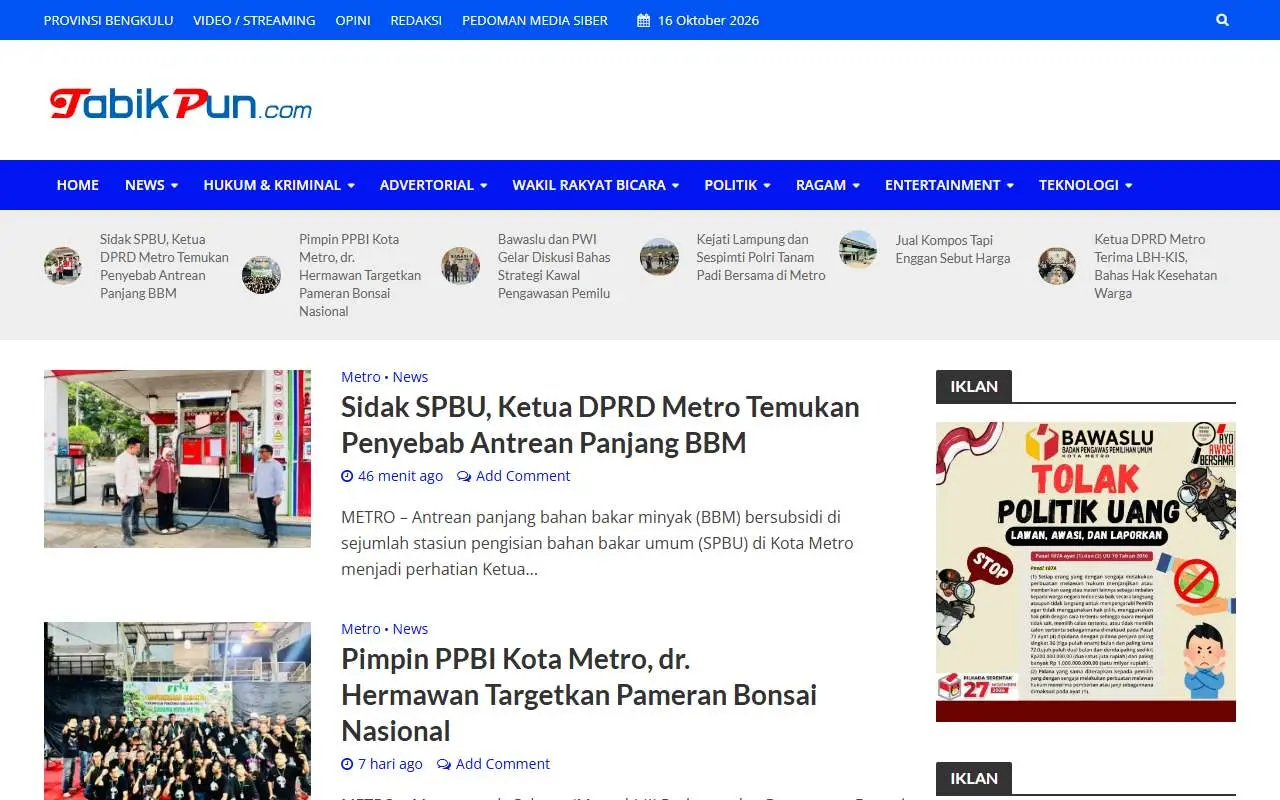This screenshot has height=800, width=1280.
Task: Open round thumbnail for Ketua DPRD Metro Terima item
Action: pos(1057,266)
